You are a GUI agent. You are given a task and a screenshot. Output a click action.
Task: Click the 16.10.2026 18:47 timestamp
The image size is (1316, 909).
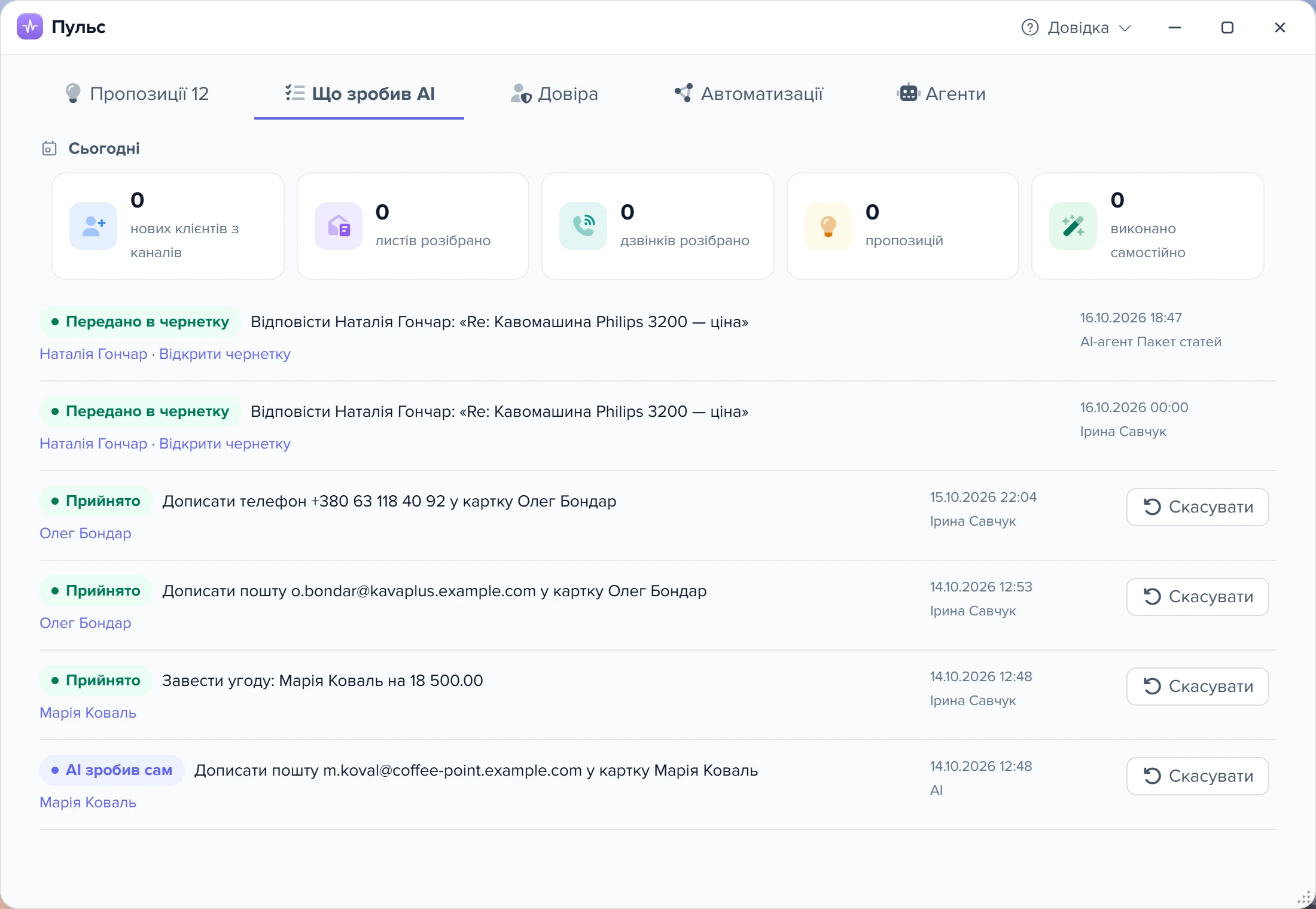tap(1131, 318)
